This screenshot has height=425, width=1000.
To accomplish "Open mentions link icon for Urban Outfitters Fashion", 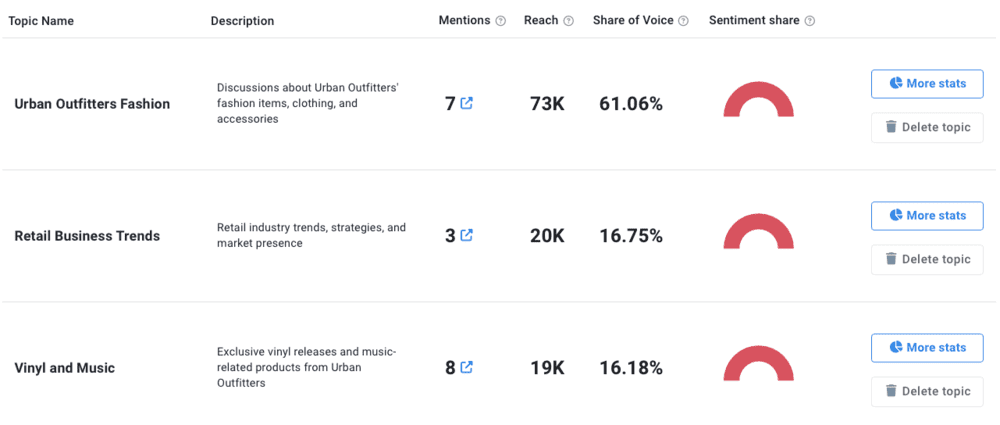I will (x=466, y=103).
